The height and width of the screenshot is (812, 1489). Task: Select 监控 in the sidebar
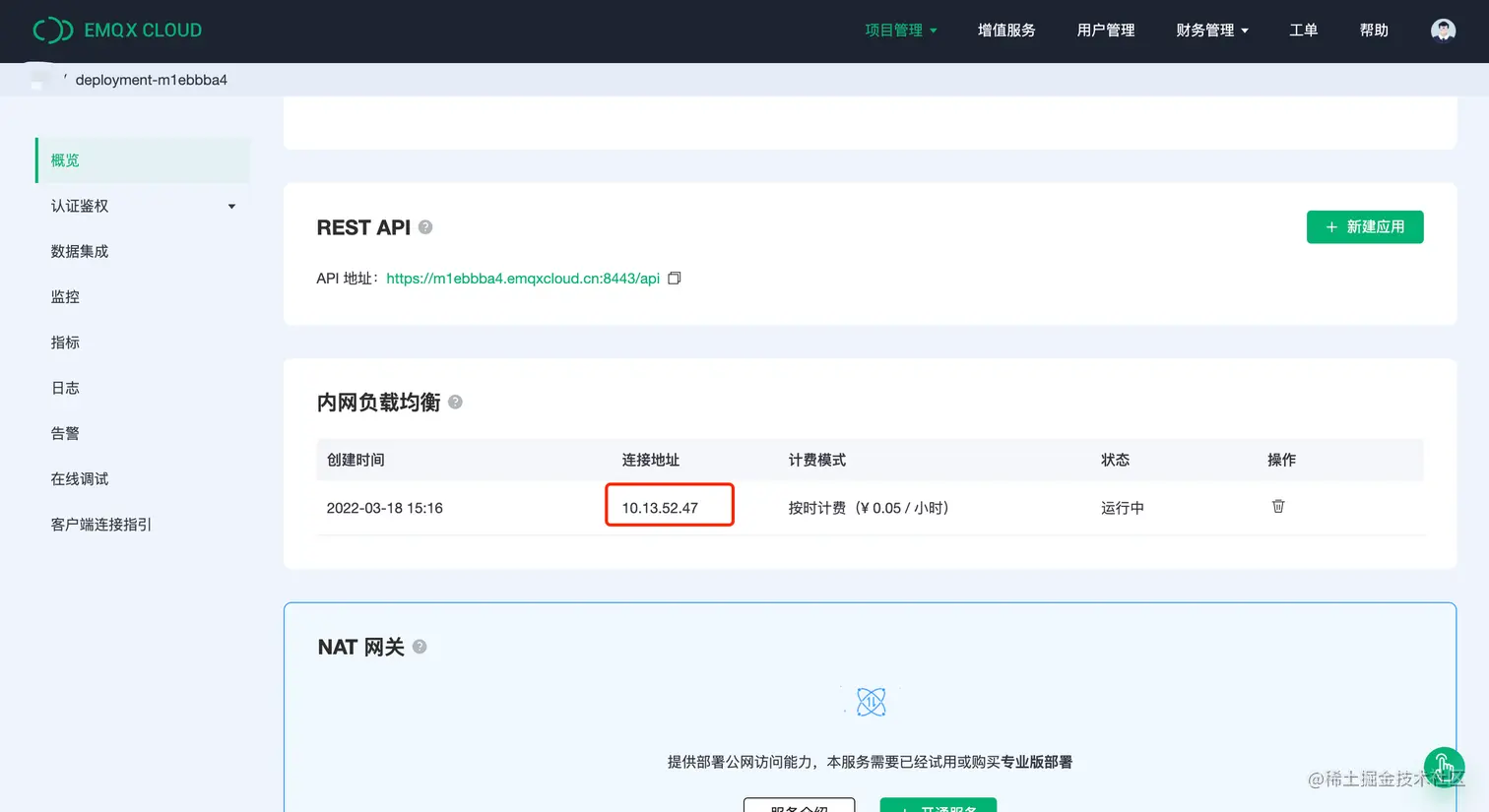click(64, 296)
